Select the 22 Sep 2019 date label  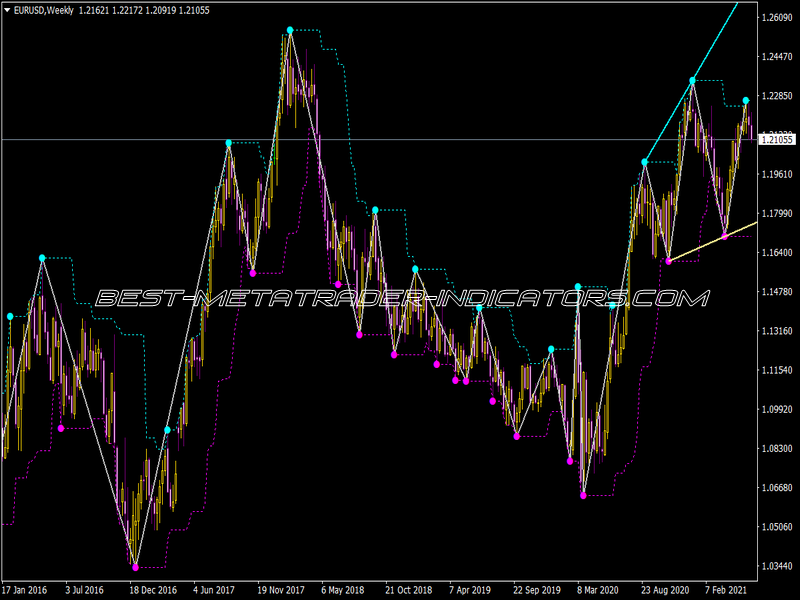click(x=537, y=590)
